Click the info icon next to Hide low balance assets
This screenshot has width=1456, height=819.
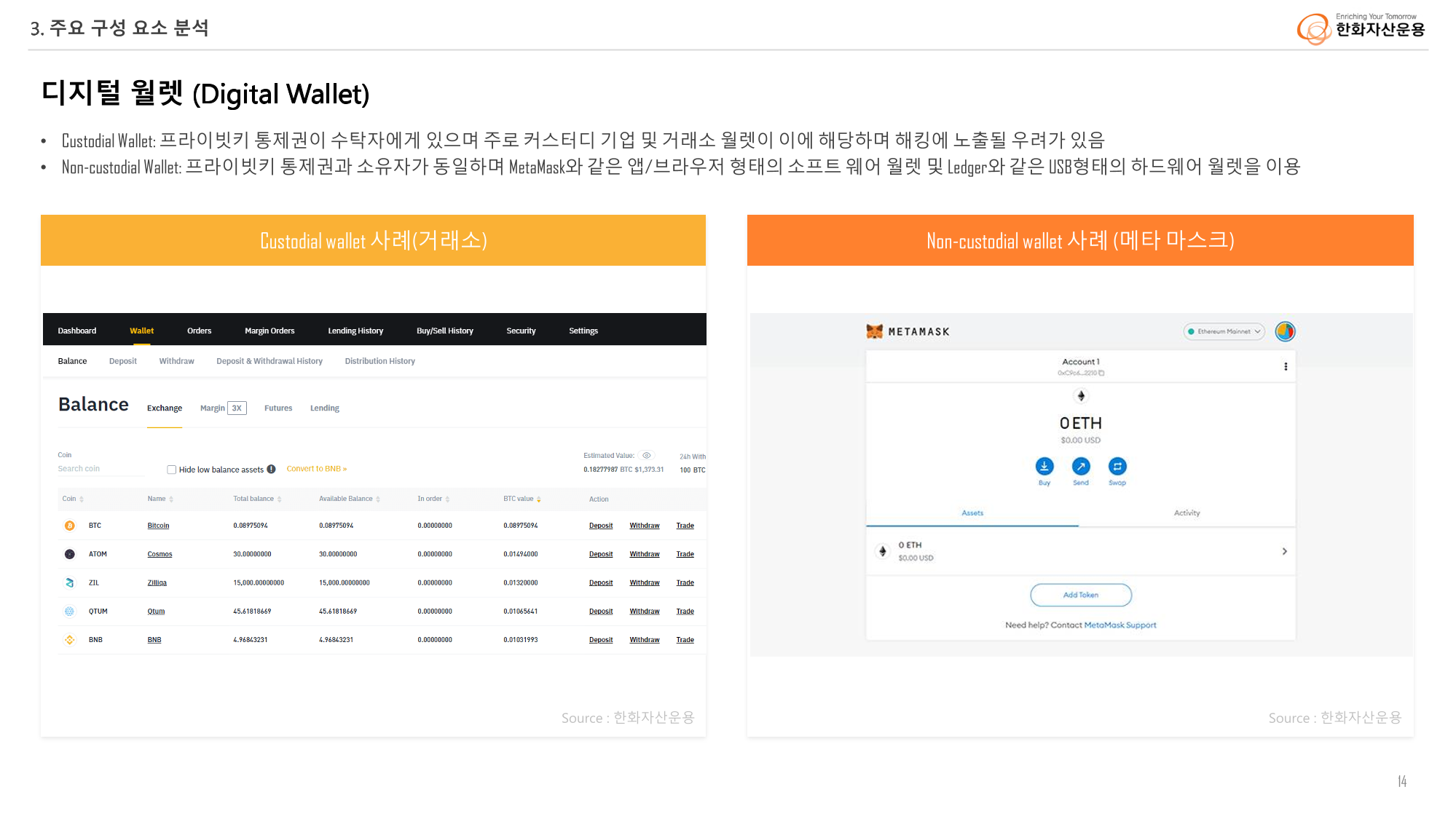[271, 470]
